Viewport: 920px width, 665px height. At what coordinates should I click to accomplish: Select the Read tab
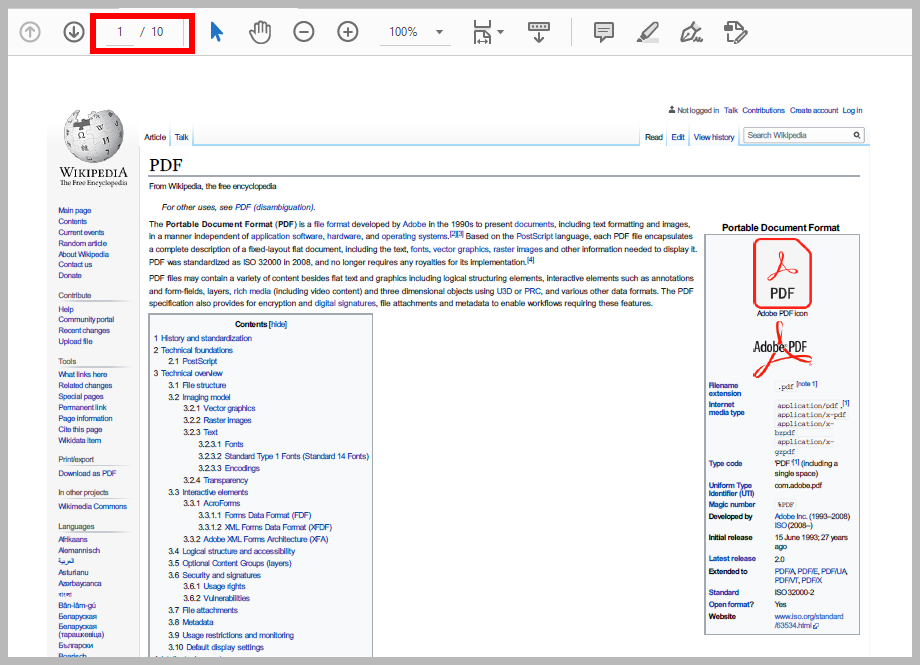654,137
